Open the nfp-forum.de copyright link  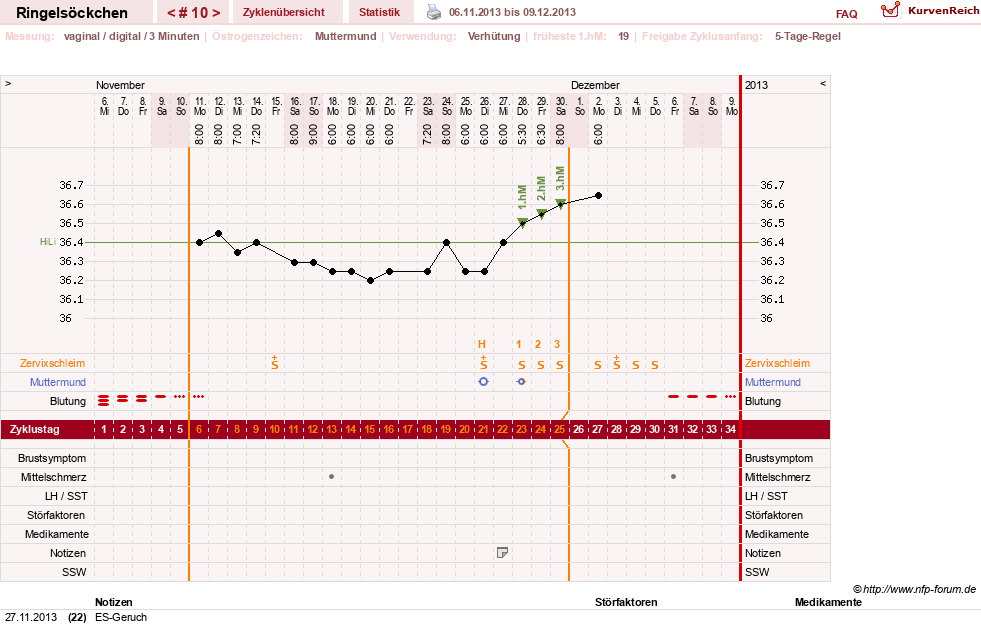914,589
